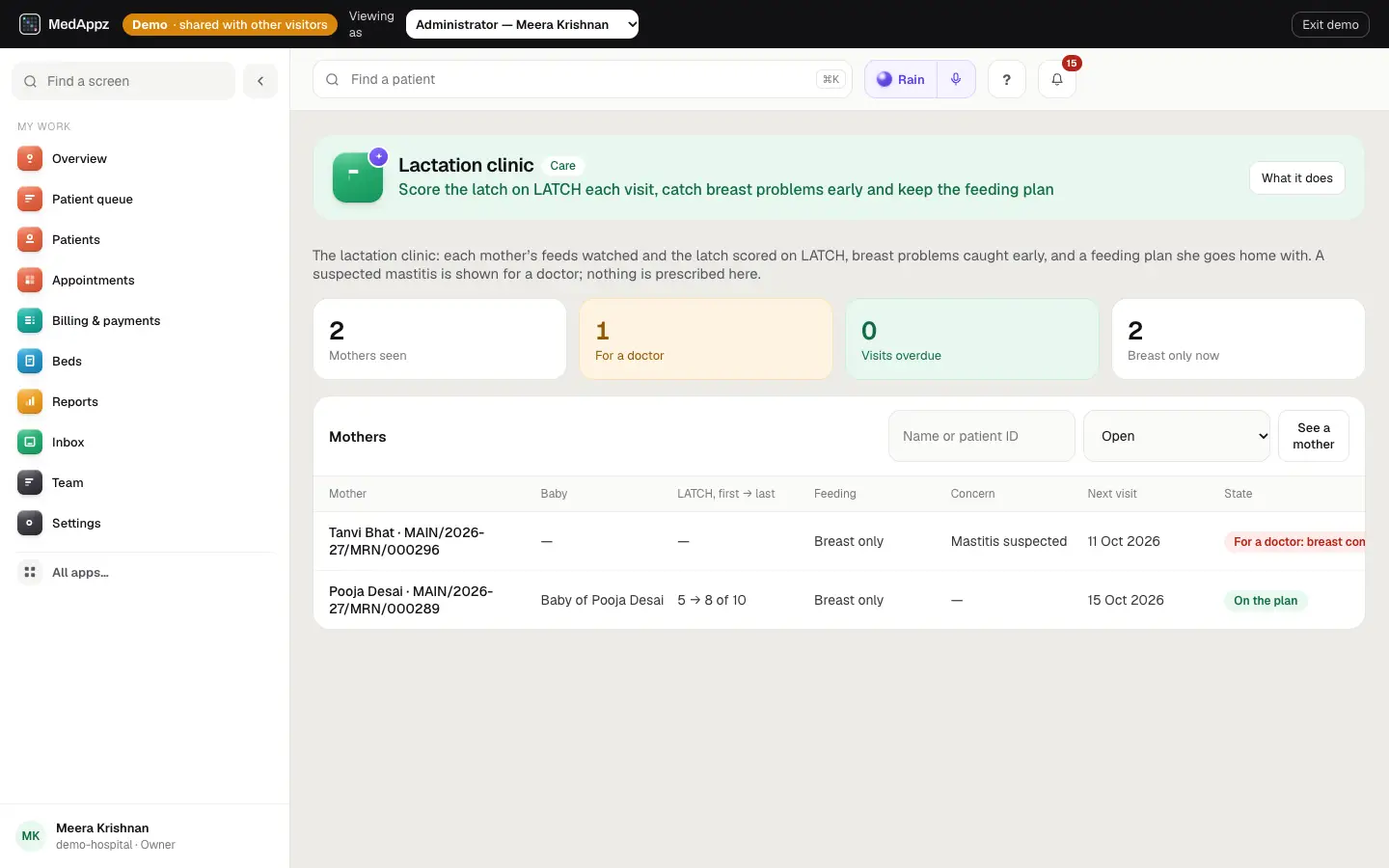
Task: Click the On the plan status badge
Action: click(1266, 600)
